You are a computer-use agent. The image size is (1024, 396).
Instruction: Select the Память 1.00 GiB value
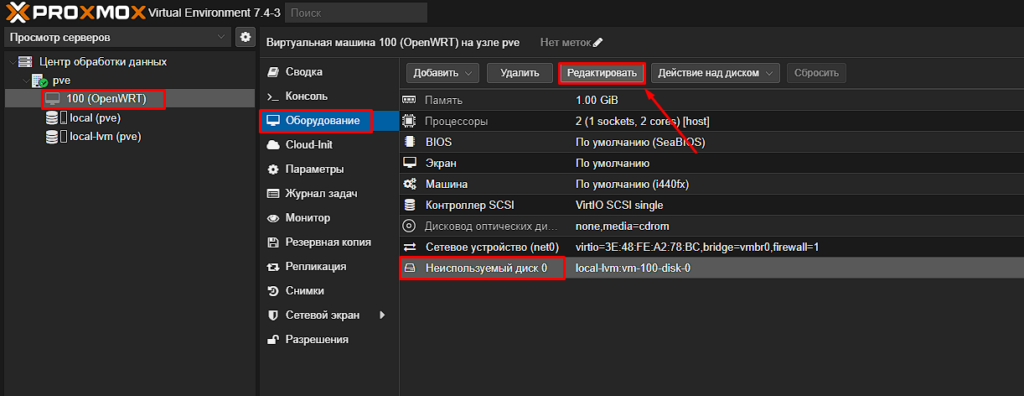pyautogui.click(x=597, y=101)
